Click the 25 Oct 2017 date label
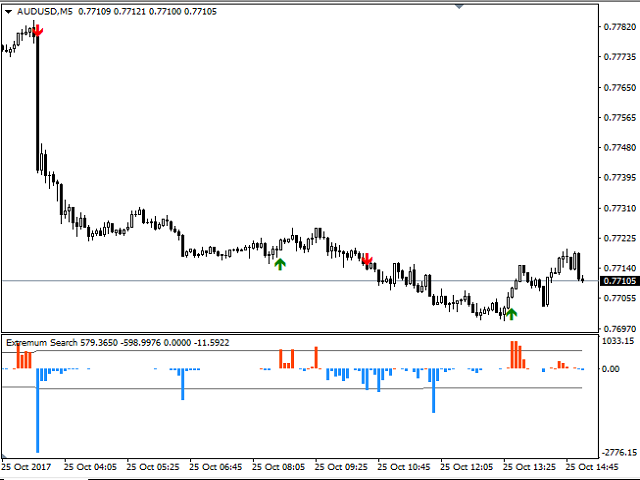The width and height of the screenshot is (640, 480). tap(27, 467)
